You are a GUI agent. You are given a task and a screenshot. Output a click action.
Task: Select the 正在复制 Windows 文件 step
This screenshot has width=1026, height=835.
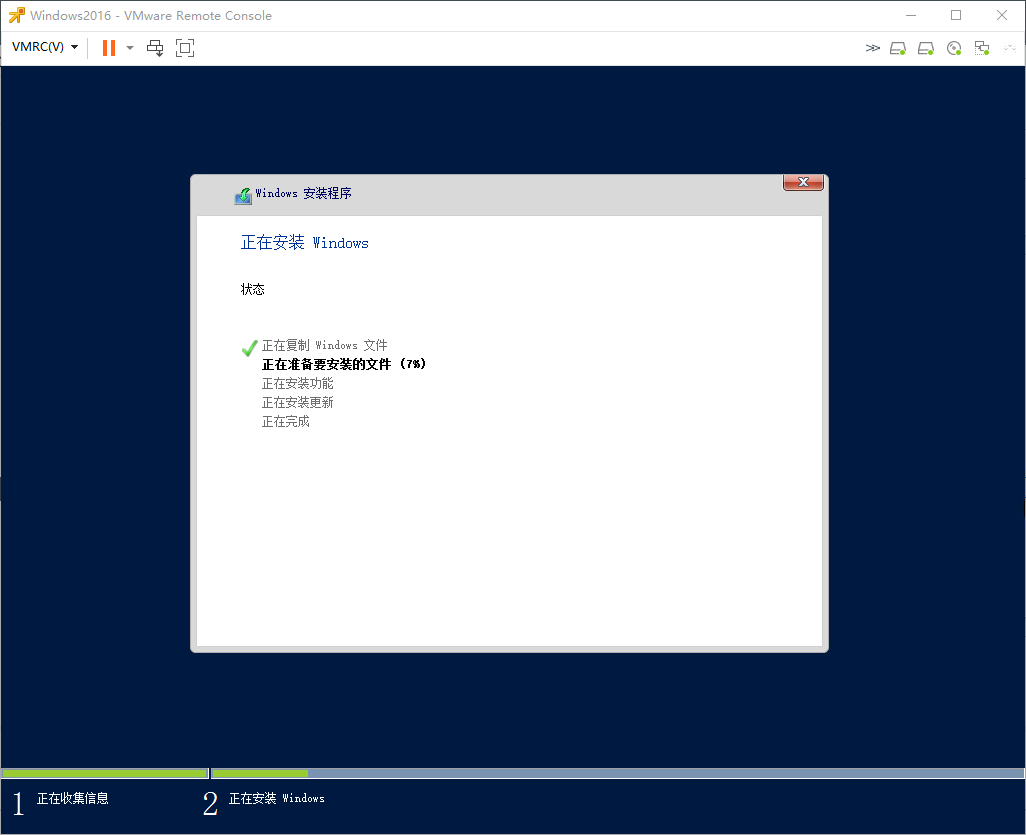325,345
